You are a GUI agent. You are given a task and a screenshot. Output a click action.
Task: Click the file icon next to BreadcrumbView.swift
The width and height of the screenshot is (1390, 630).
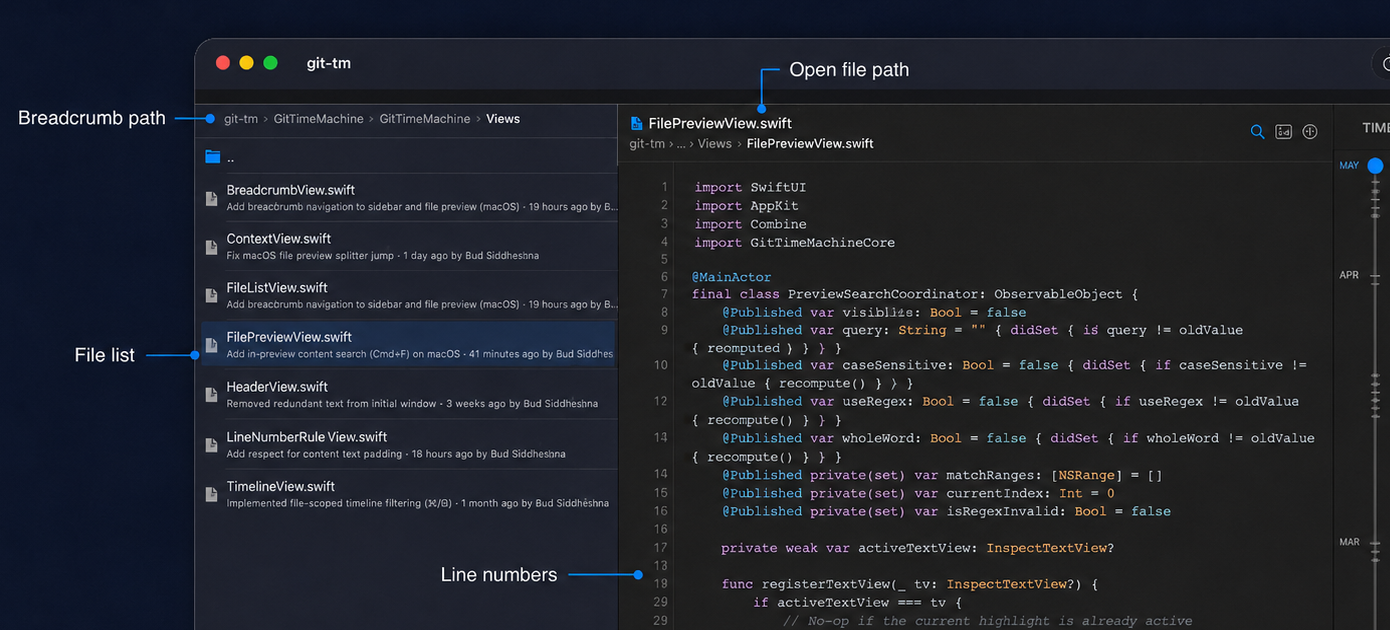point(211,198)
